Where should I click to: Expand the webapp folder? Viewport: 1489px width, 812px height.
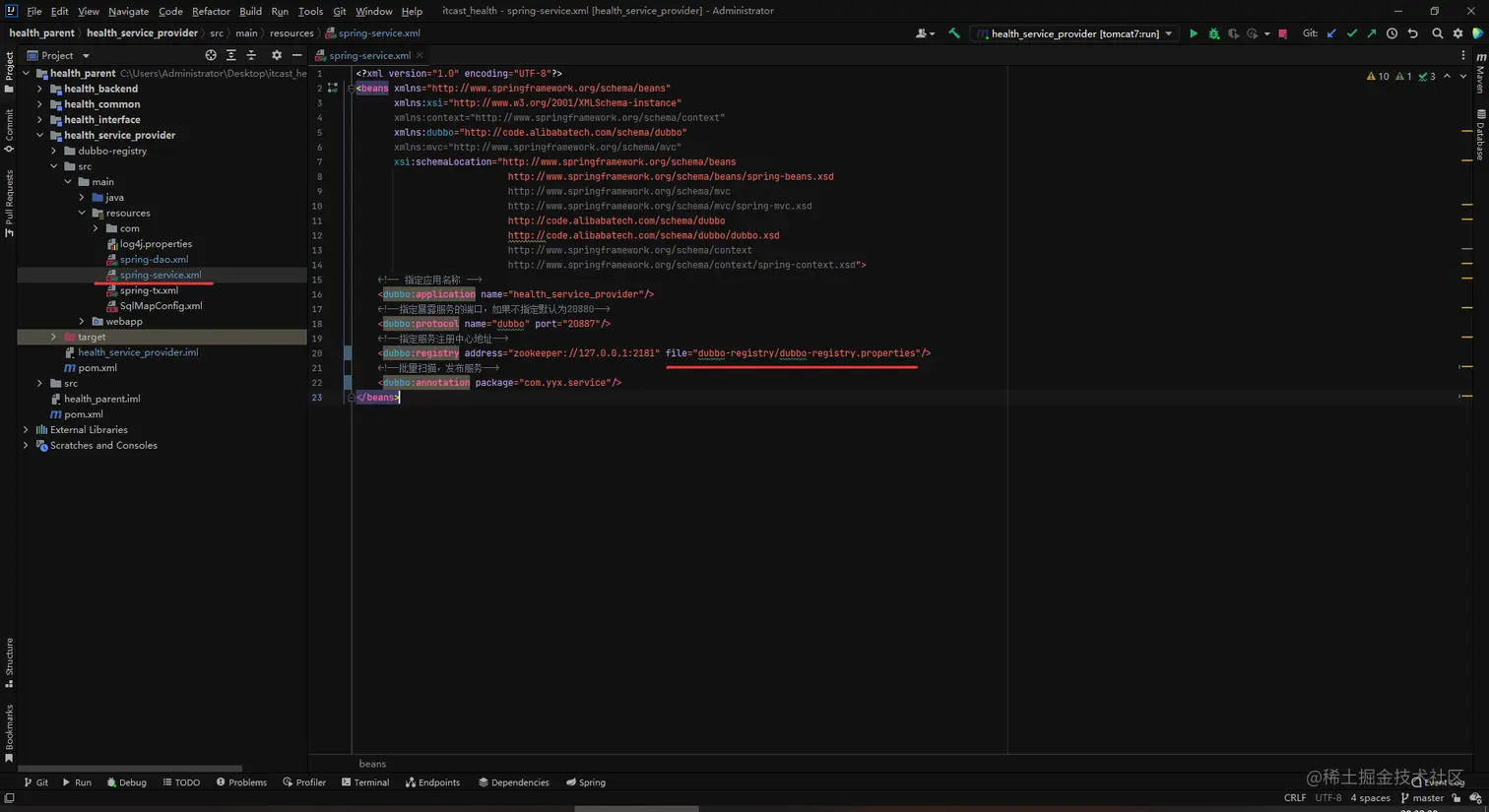(81, 322)
